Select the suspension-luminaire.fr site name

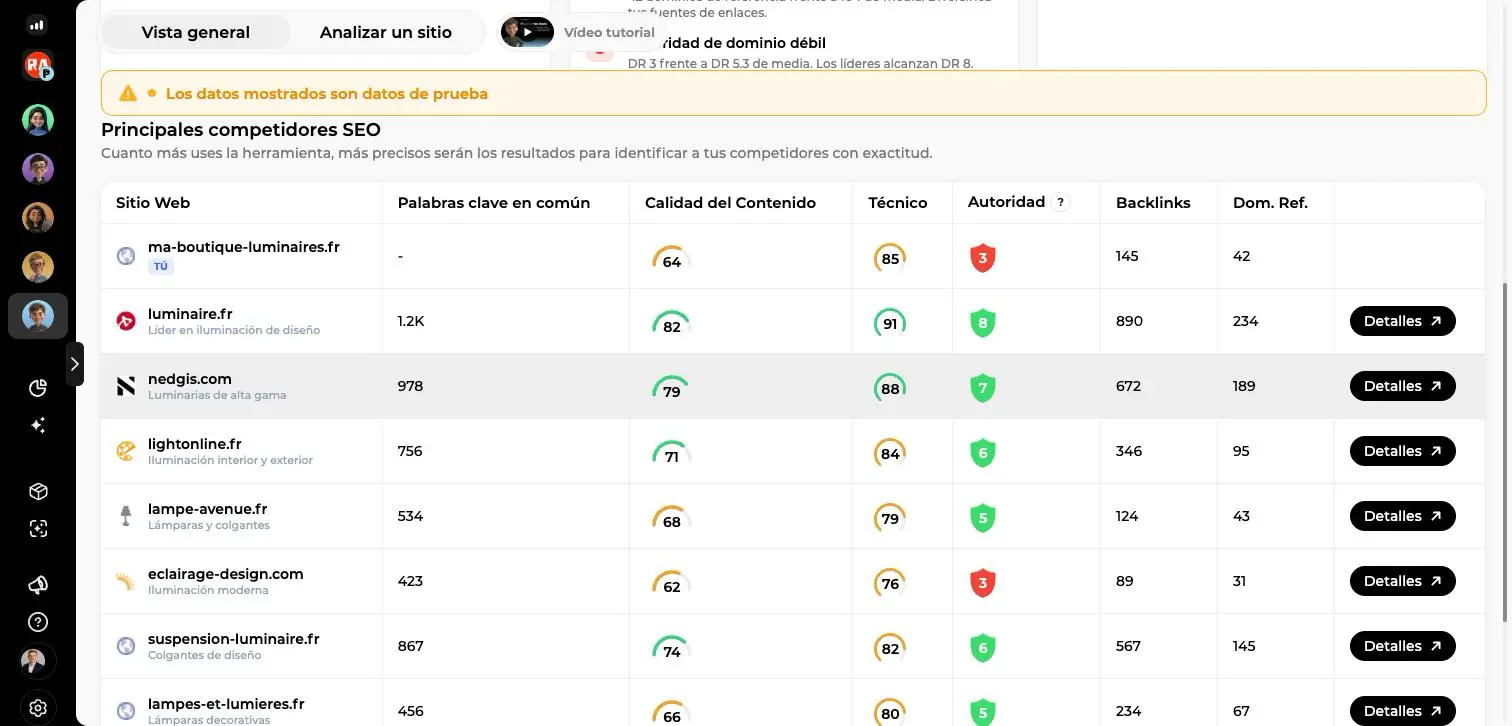[x=234, y=639]
